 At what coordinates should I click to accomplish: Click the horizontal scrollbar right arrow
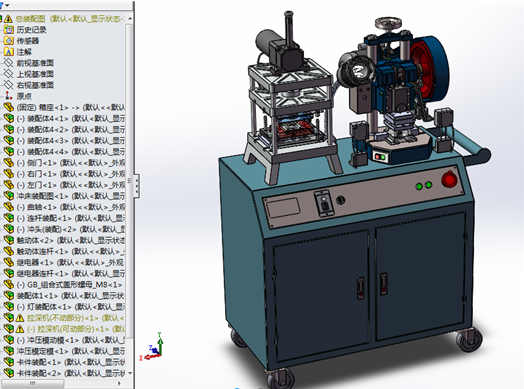pyautogui.click(x=119, y=383)
